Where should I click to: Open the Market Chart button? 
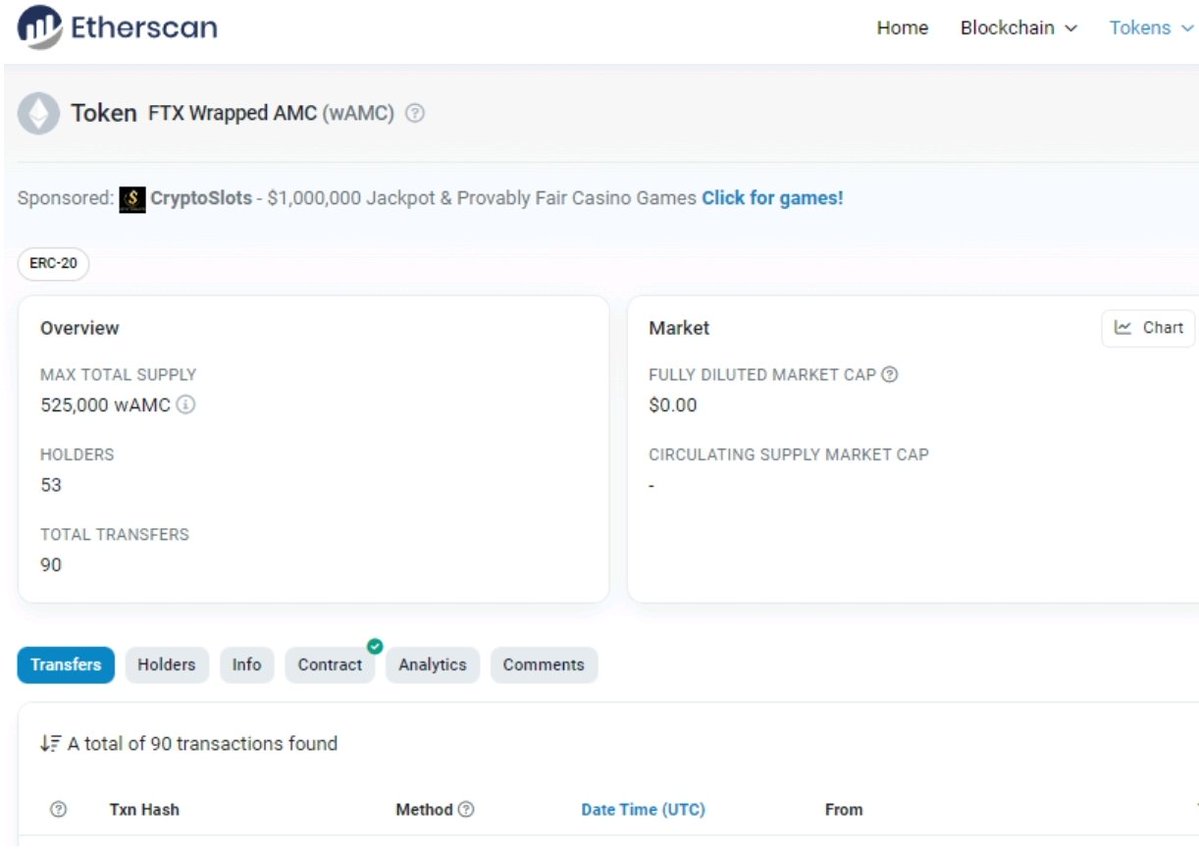(x=1148, y=328)
